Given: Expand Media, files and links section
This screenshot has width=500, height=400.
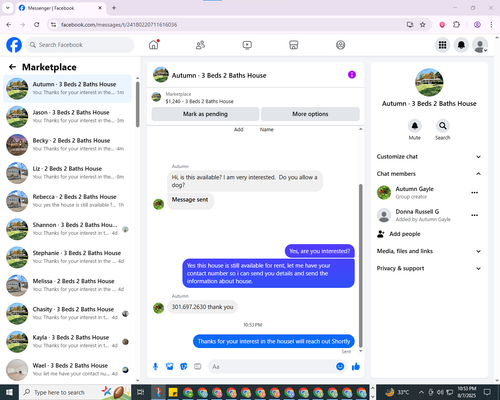Looking at the screenshot, I should [x=429, y=251].
